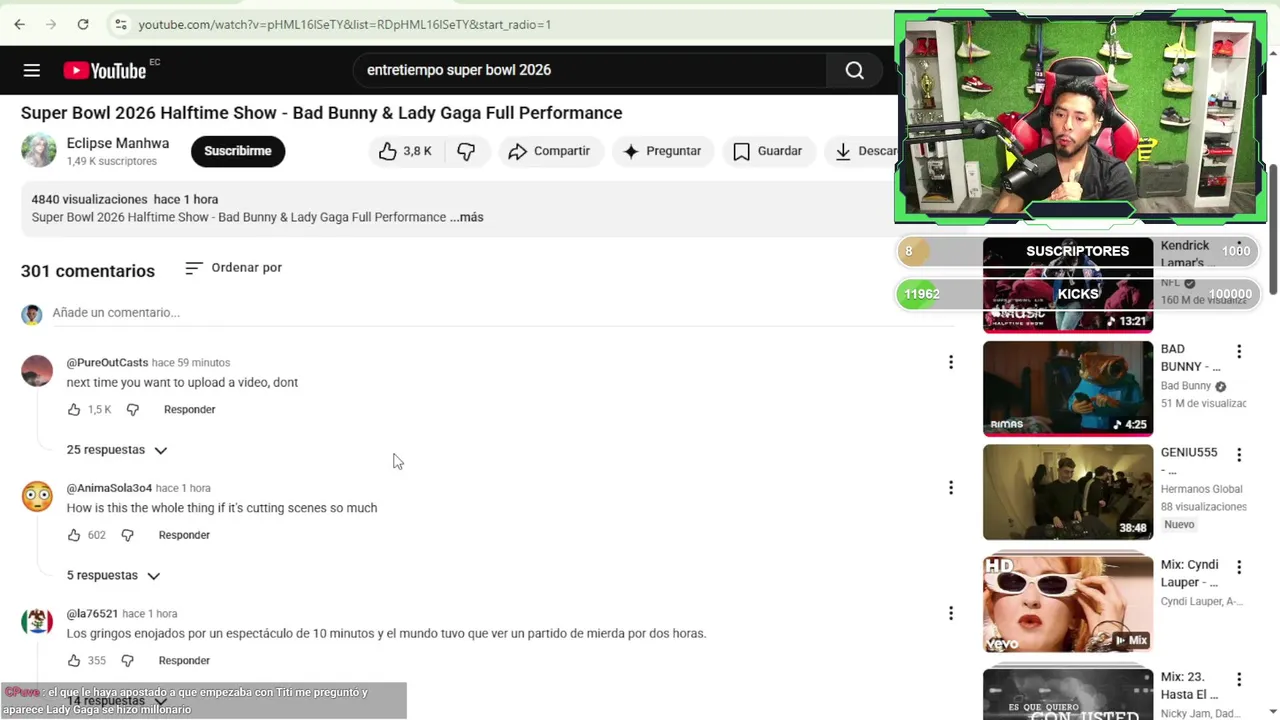Open the Mix: Cyndi Lauper thumbnail

point(1068,604)
